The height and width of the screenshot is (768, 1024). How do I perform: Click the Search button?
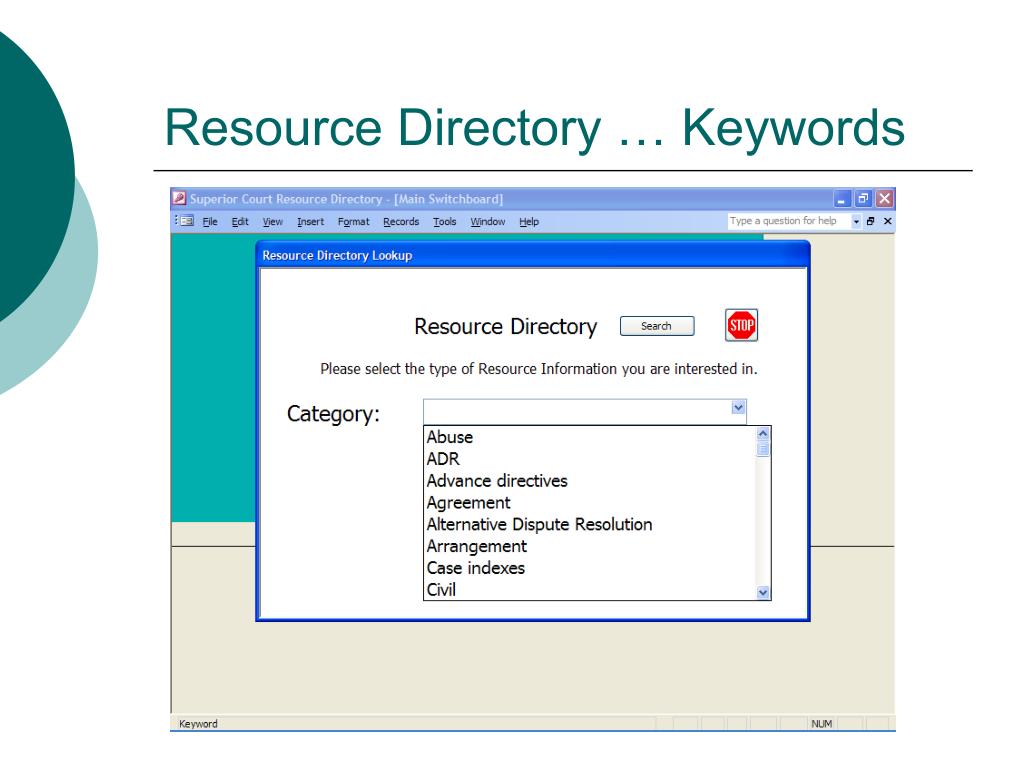coord(656,326)
